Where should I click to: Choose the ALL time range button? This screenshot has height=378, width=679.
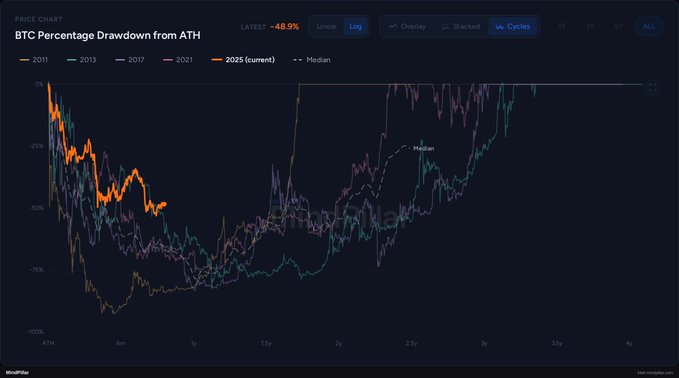(x=649, y=26)
